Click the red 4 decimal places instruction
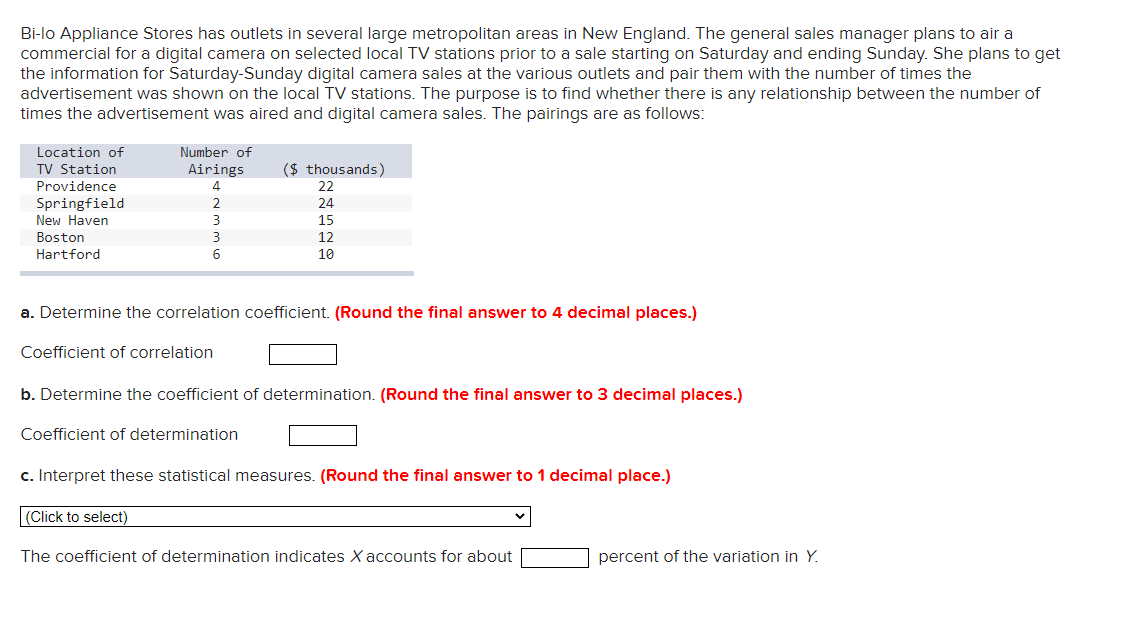1126x624 pixels. click(516, 312)
